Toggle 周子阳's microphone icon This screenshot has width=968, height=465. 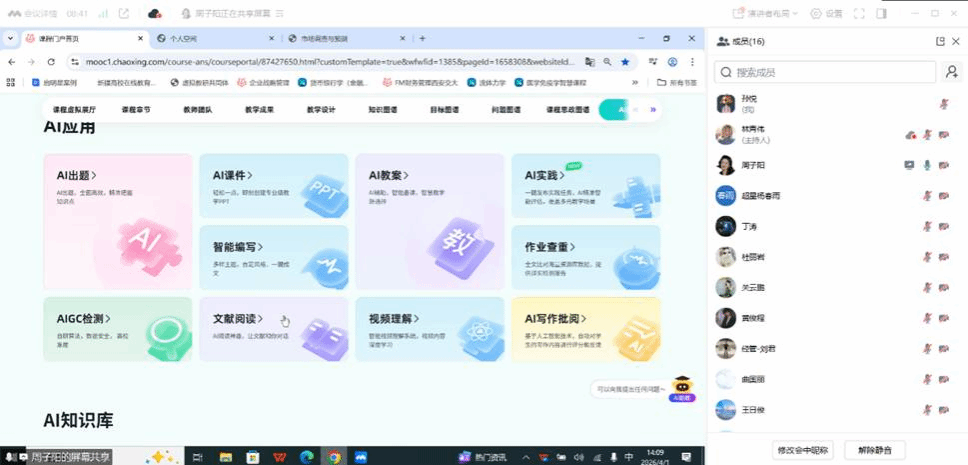click(x=927, y=165)
